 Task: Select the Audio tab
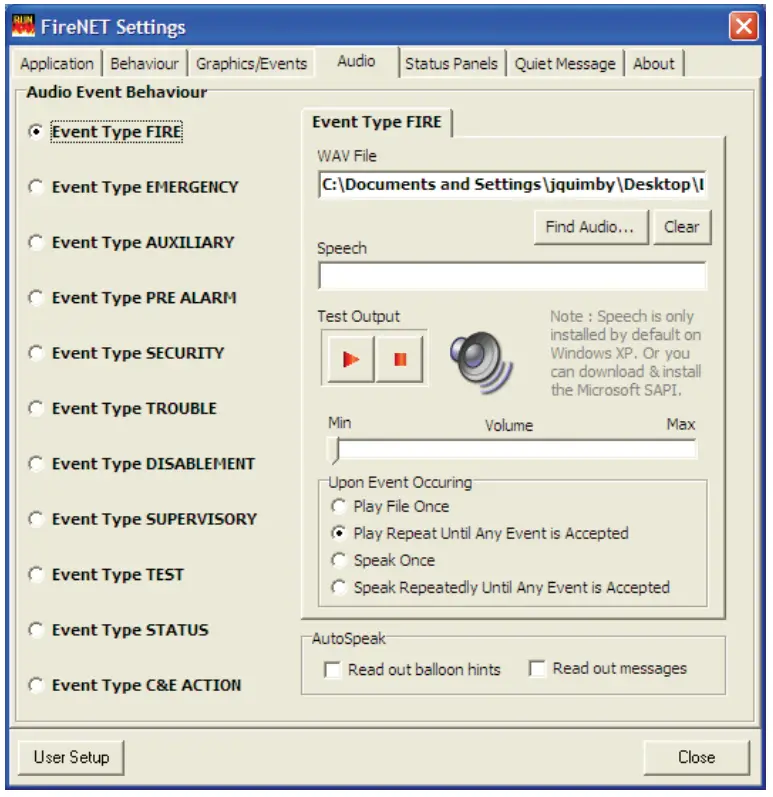click(x=356, y=62)
